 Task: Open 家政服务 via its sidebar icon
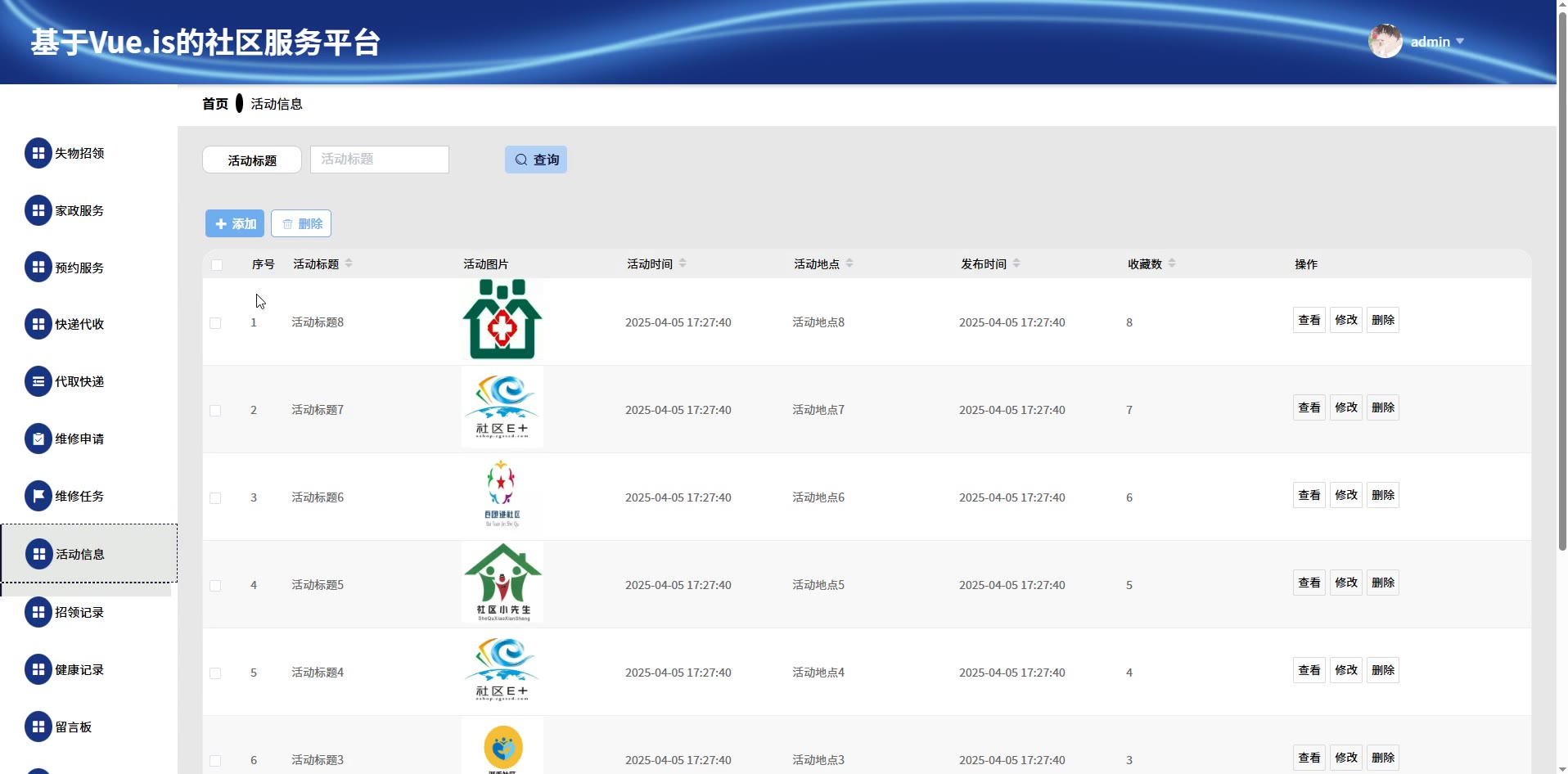coord(38,210)
